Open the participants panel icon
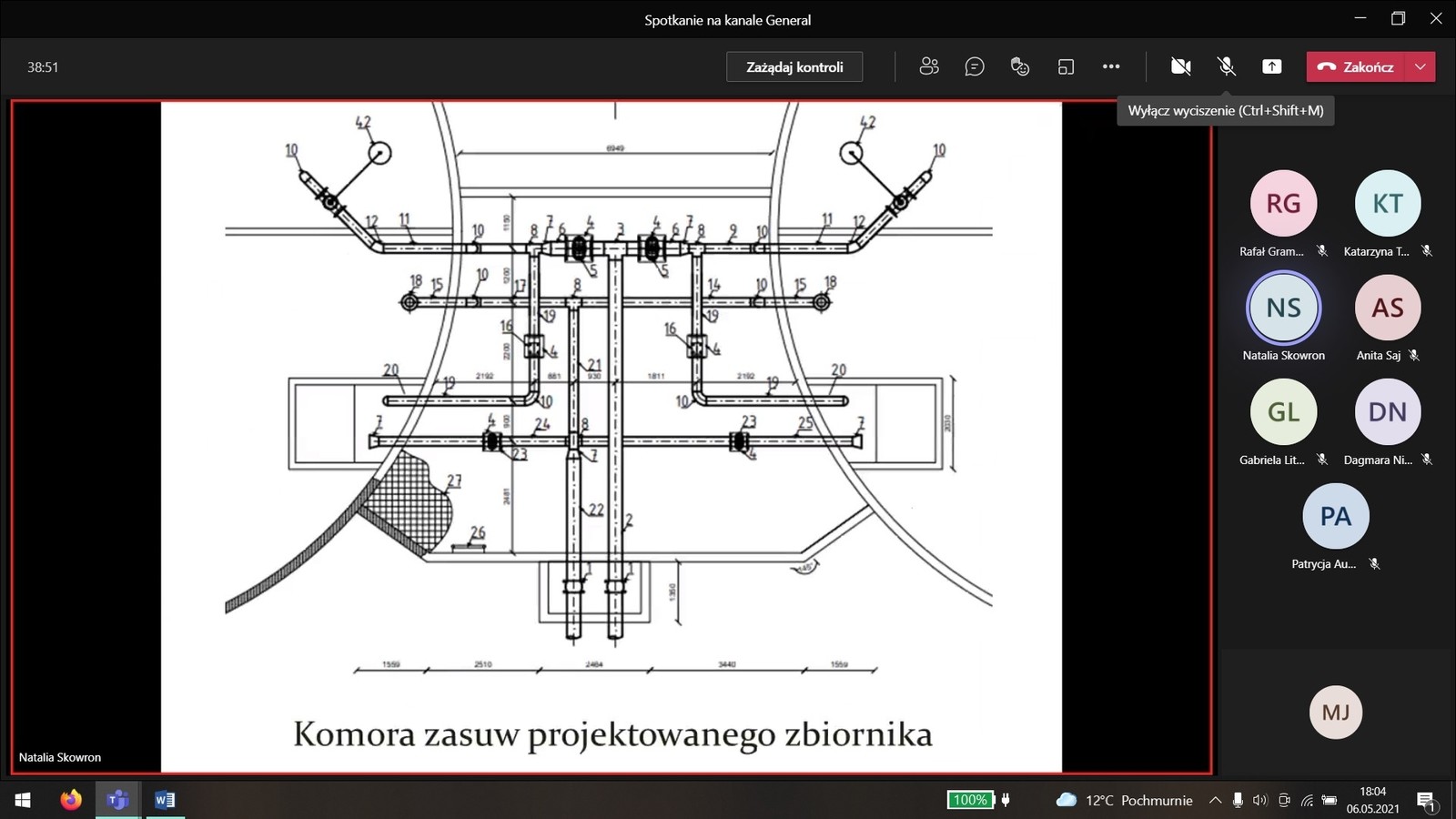The height and width of the screenshot is (819, 1456). pyautogui.click(x=928, y=66)
